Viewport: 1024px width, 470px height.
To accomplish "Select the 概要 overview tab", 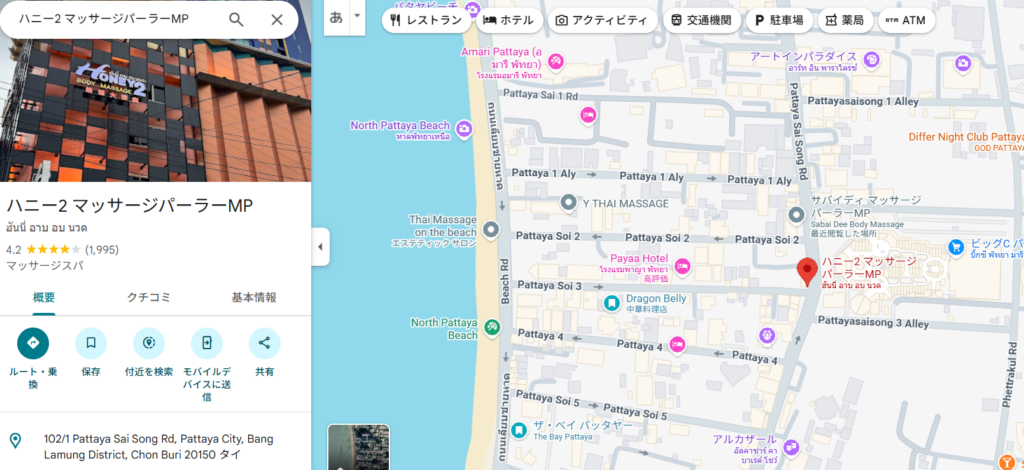I will [x=44, y=297].
